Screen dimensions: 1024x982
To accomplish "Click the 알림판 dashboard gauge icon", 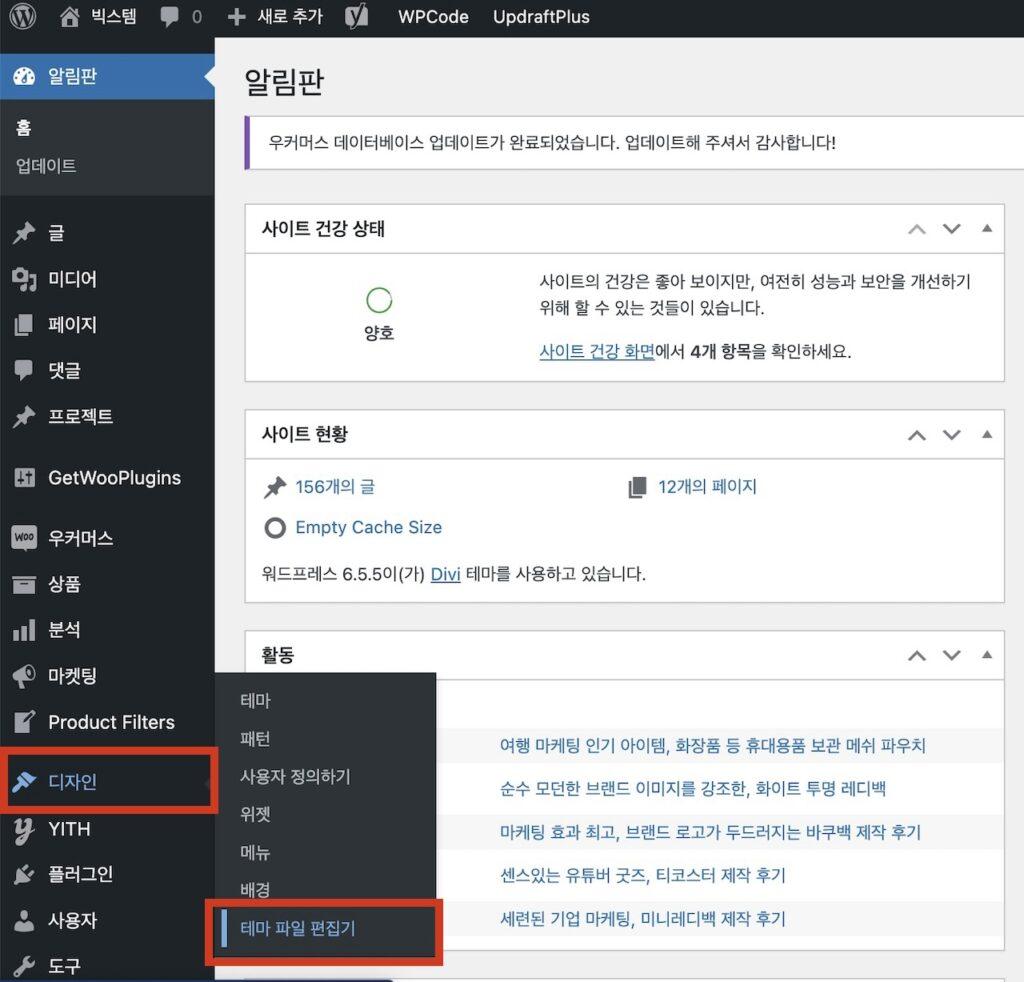I will (24, 76).
